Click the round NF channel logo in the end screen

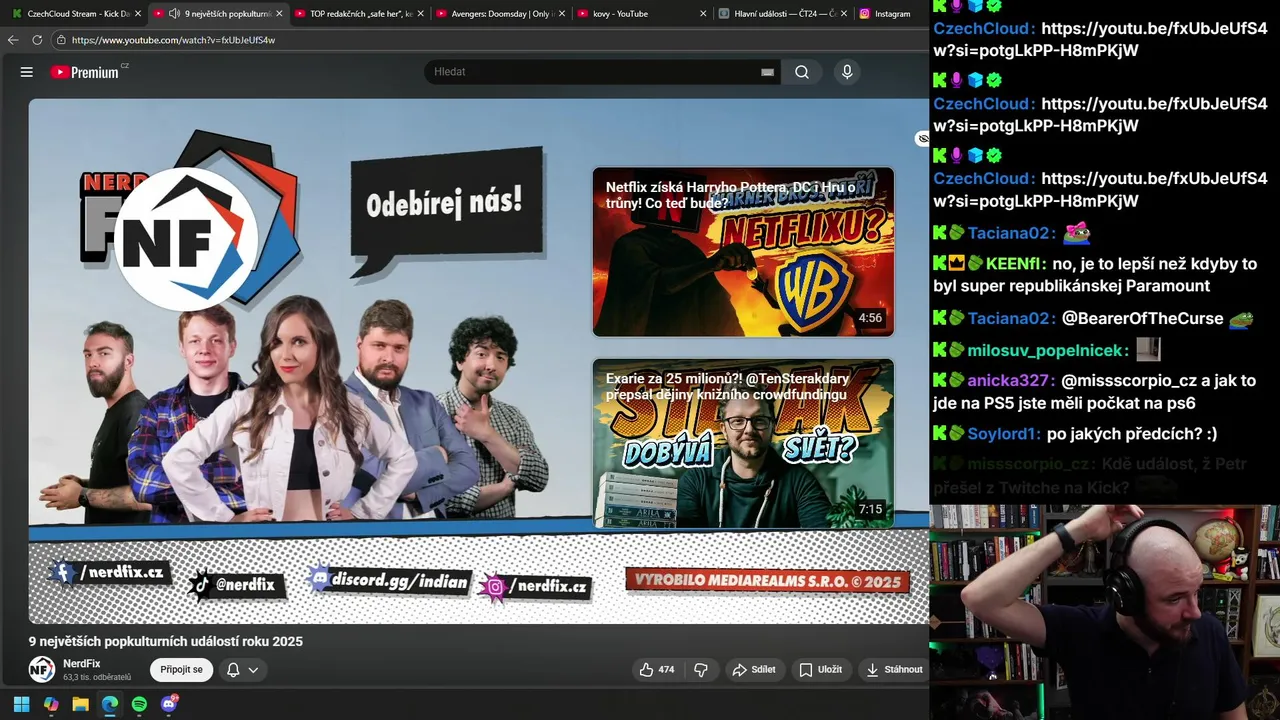point(186,239)
